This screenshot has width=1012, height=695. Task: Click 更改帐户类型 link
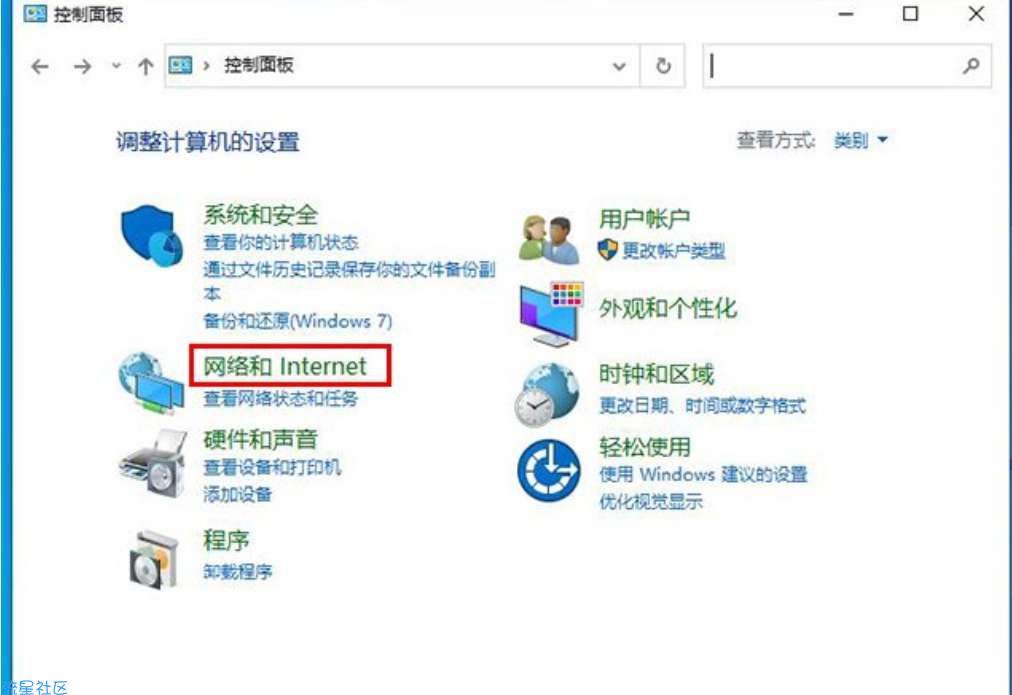[x=672, y=251]
